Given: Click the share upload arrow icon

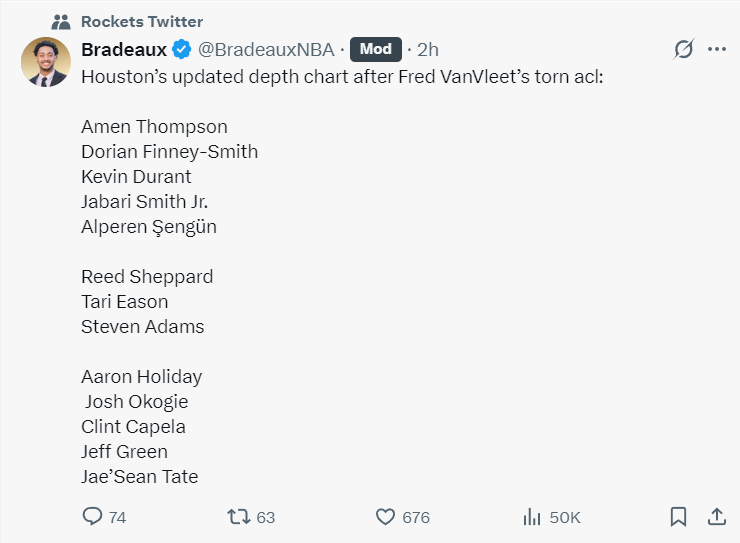Looking at the screenshot, I should click(716, 517).
